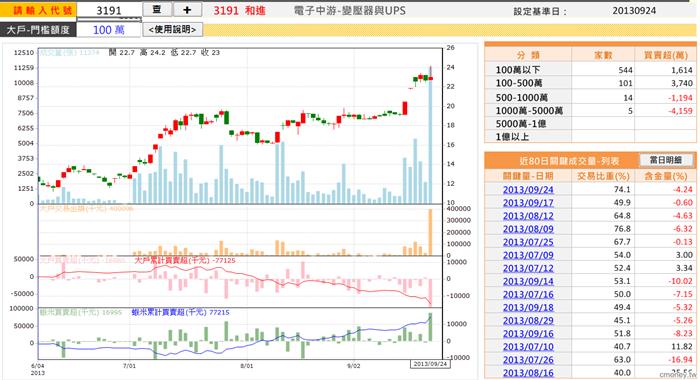
Task: Click the 3191 和進 stock name label
Action: coord(239,11)
